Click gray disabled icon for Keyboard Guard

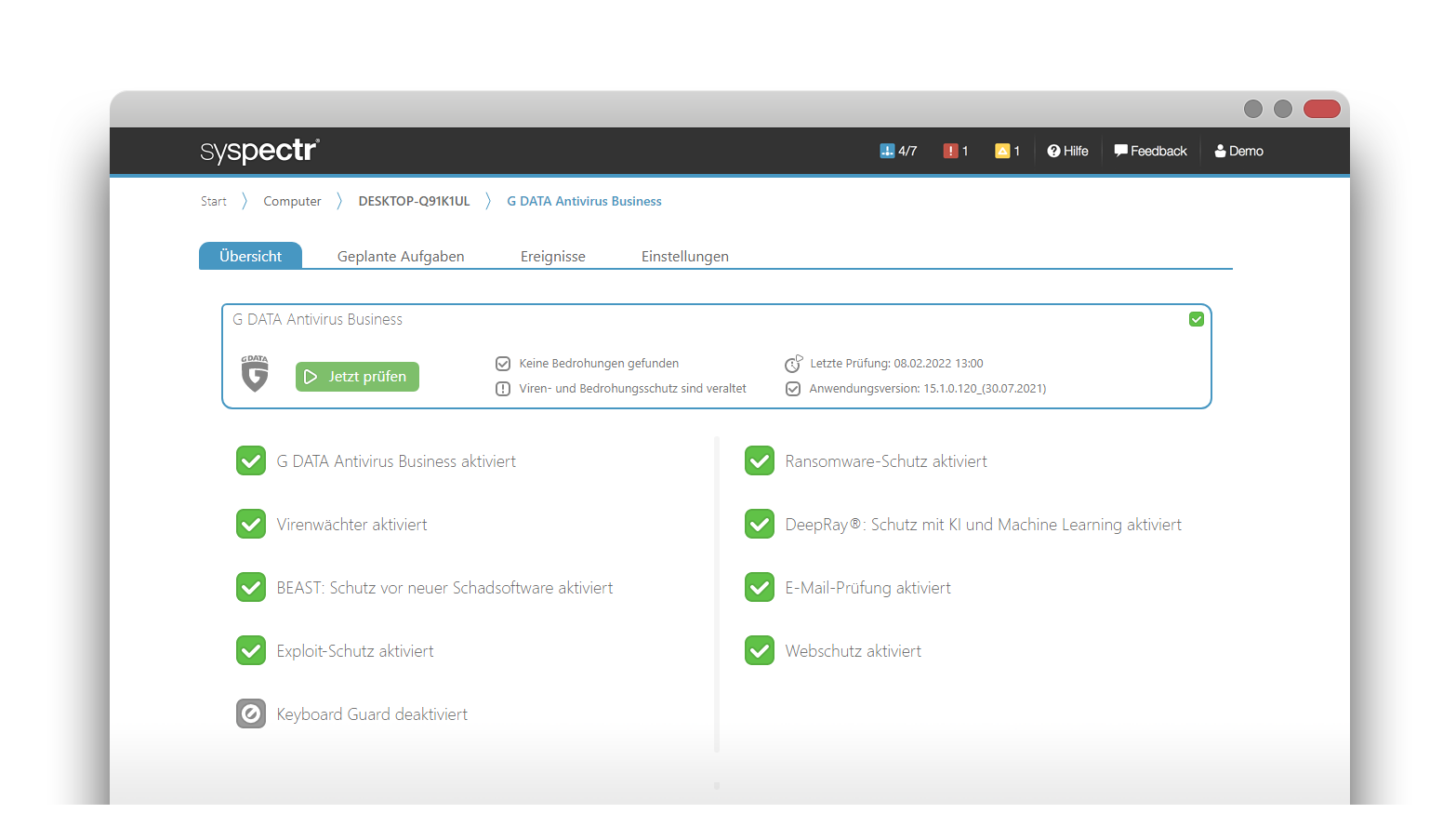pos(251,714)
